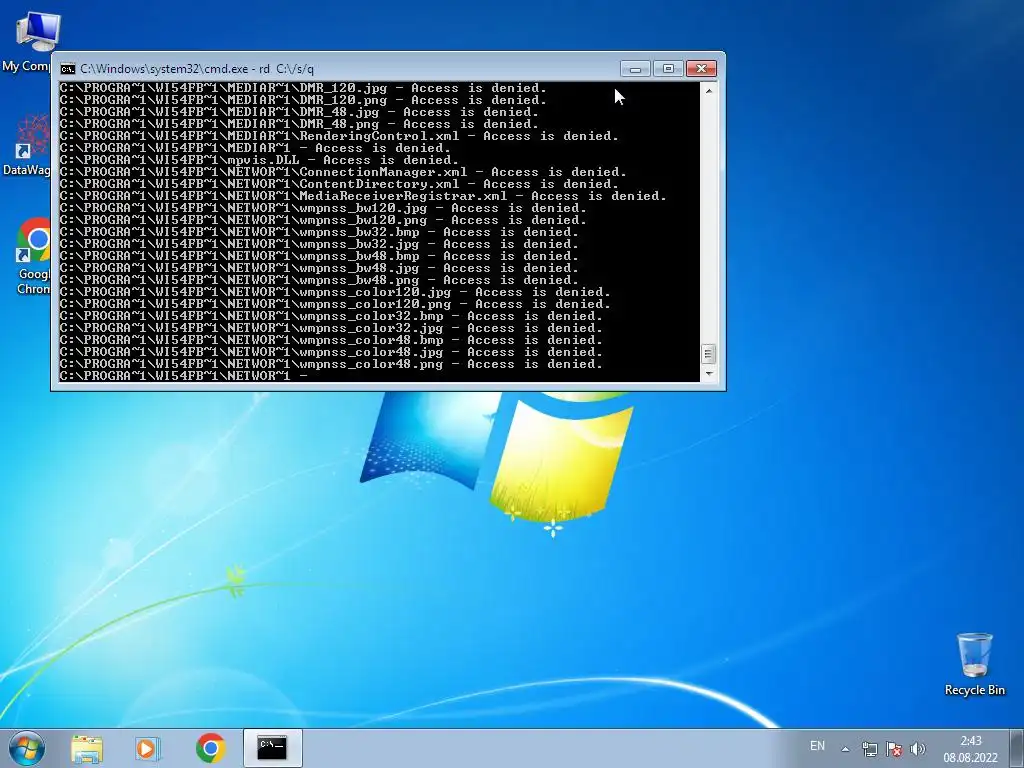Launch Windows Media Player from taskbar
Screen dimensions: 1024x768
pos(148,748)
